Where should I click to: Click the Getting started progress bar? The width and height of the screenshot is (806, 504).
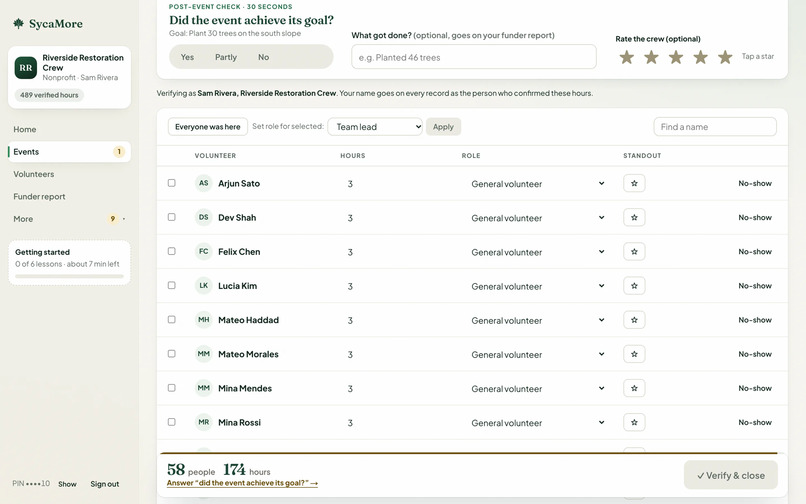click(69, 276)
